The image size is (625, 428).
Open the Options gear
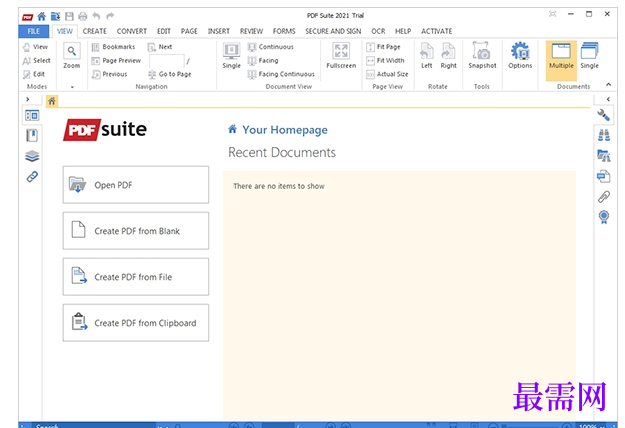click(x=520, y=56)
